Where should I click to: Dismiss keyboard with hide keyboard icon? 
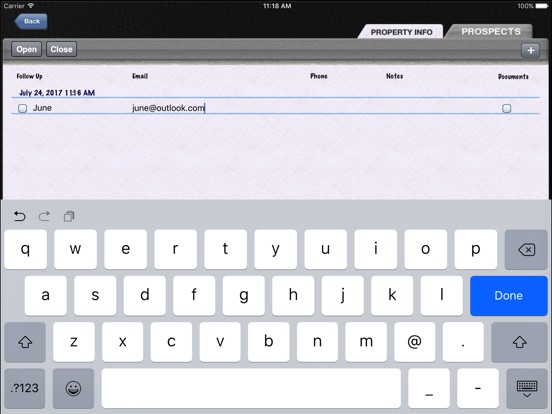coord(527,388)
